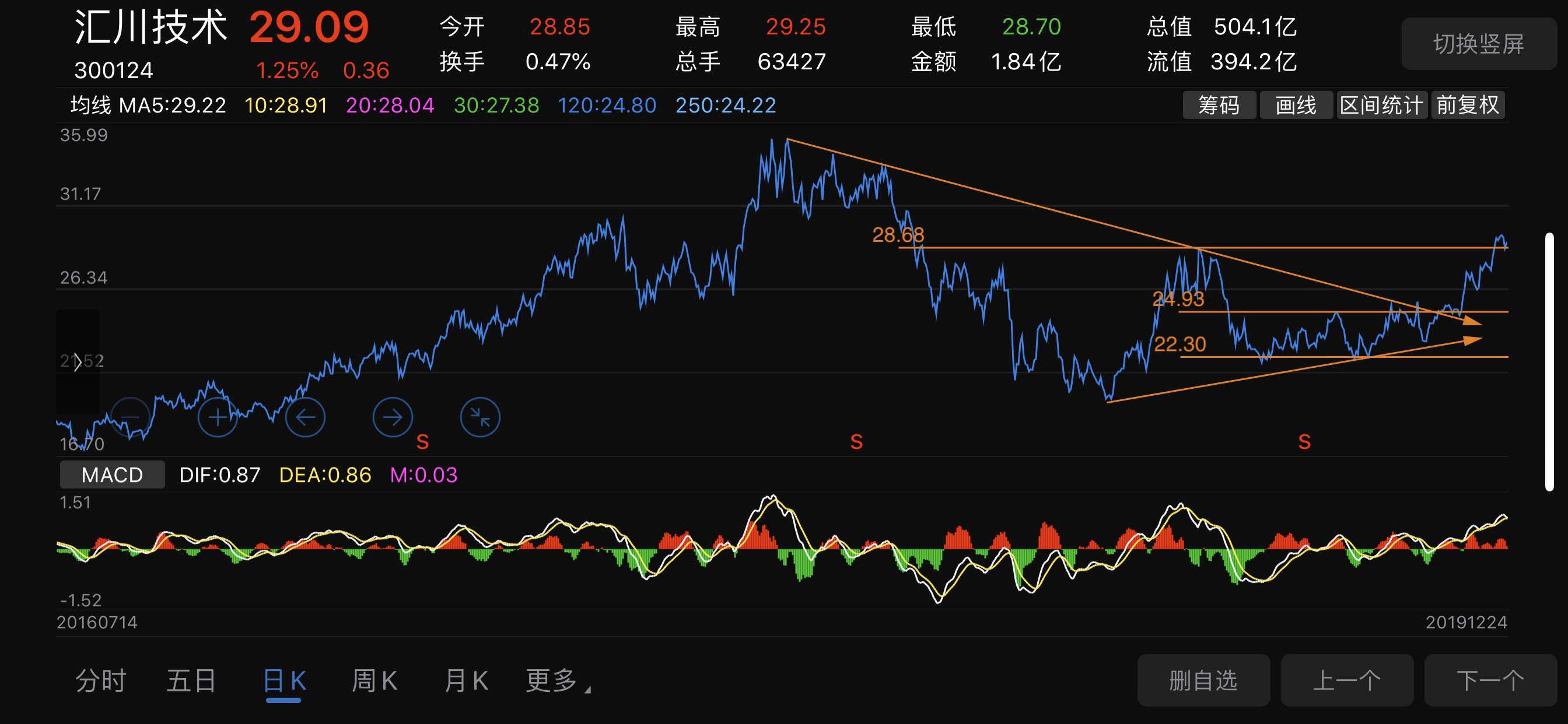Tap the 最高 29.25 high price
The height and width of the screenshot is (724, 1568).
pos(751,27)
